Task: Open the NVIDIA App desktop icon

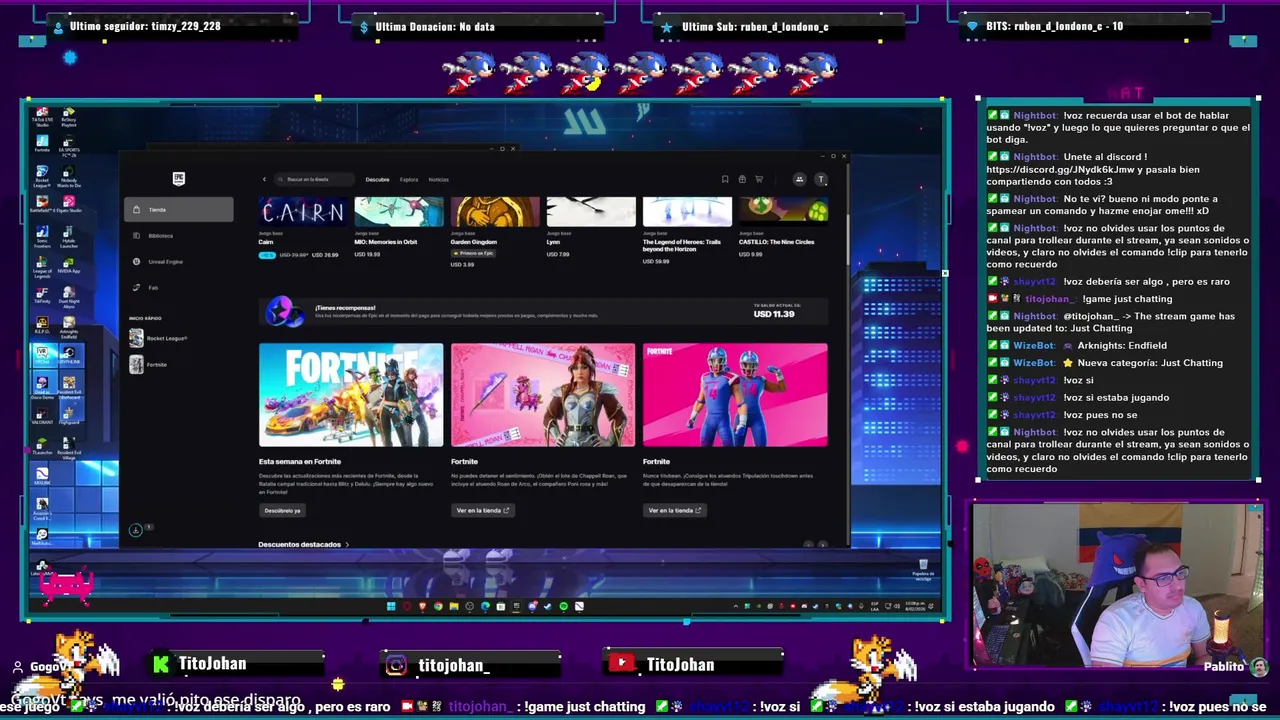Action: click(x=69, y=265)
